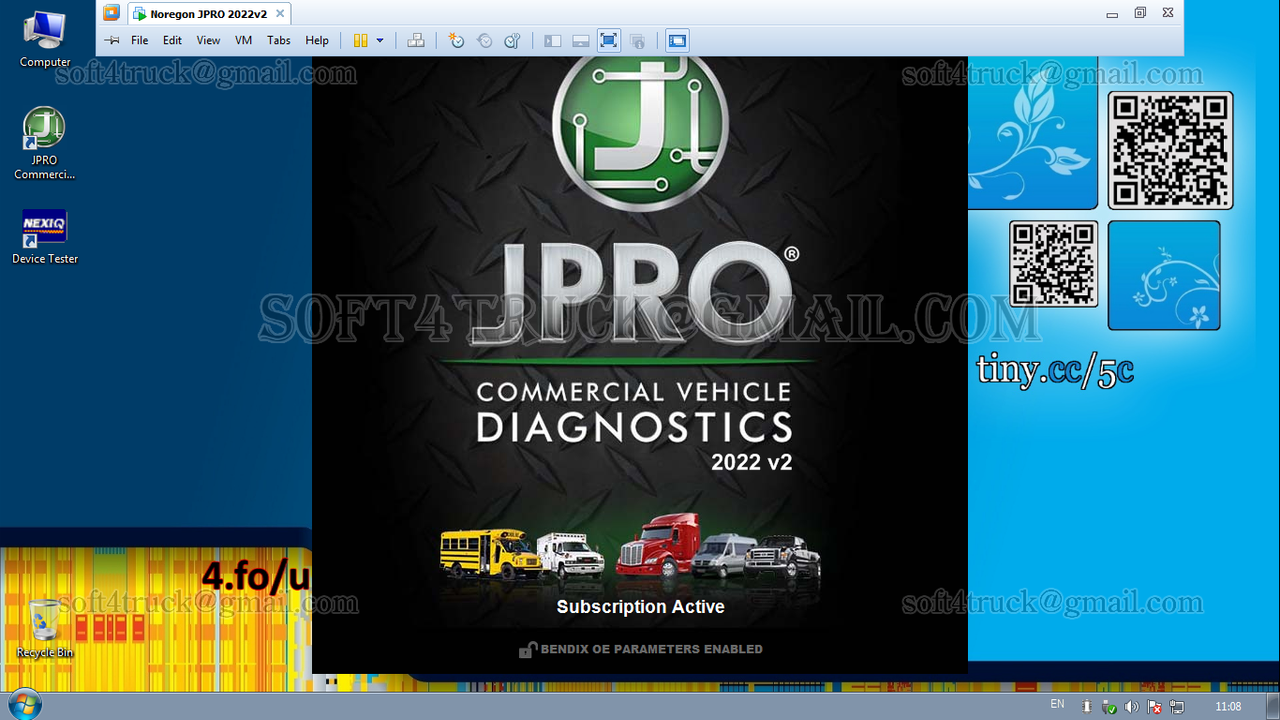Toggle the thumbnail bar icon in the toolbar
This screenshot has width=1280, height=720.
[580, 40]
